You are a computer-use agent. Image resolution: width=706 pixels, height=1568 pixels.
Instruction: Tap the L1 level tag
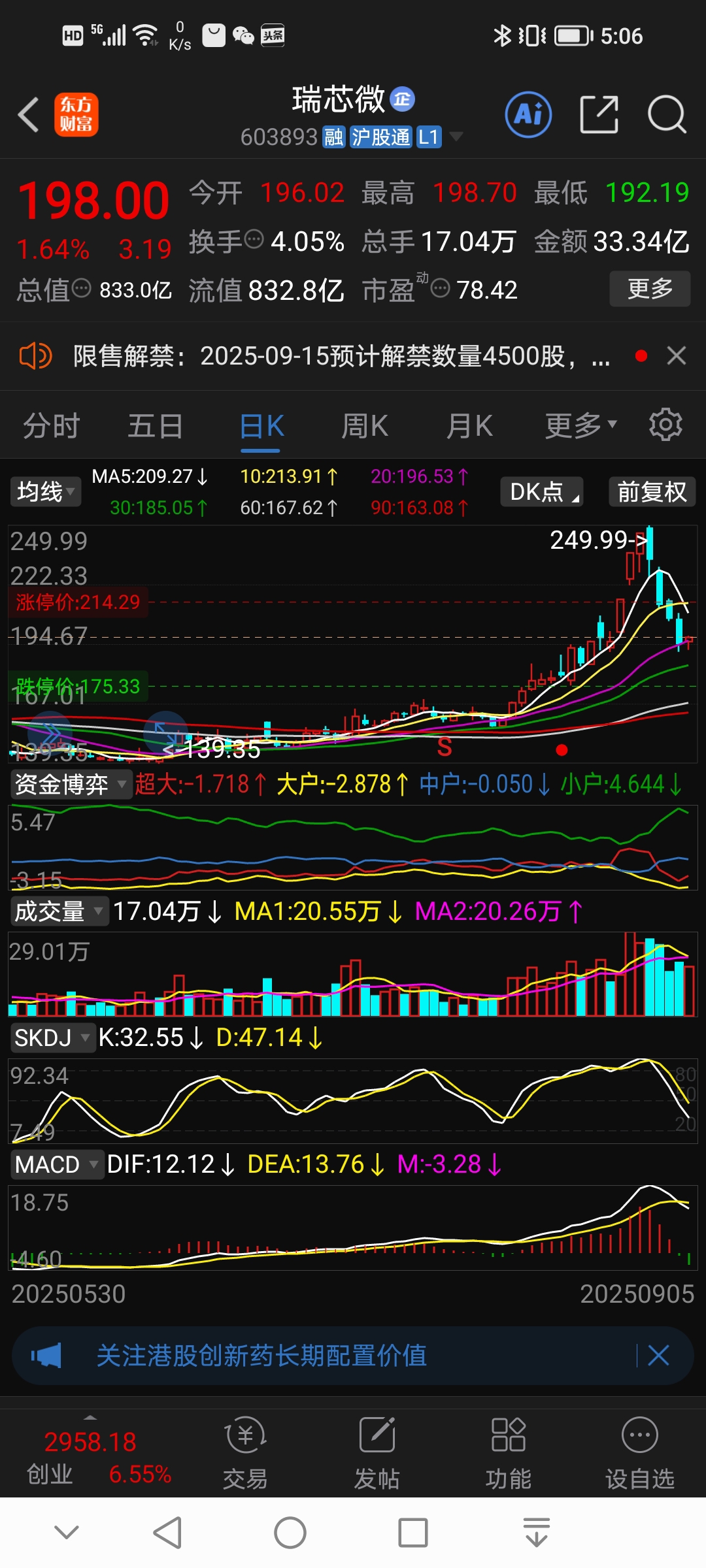pos(428,138)
